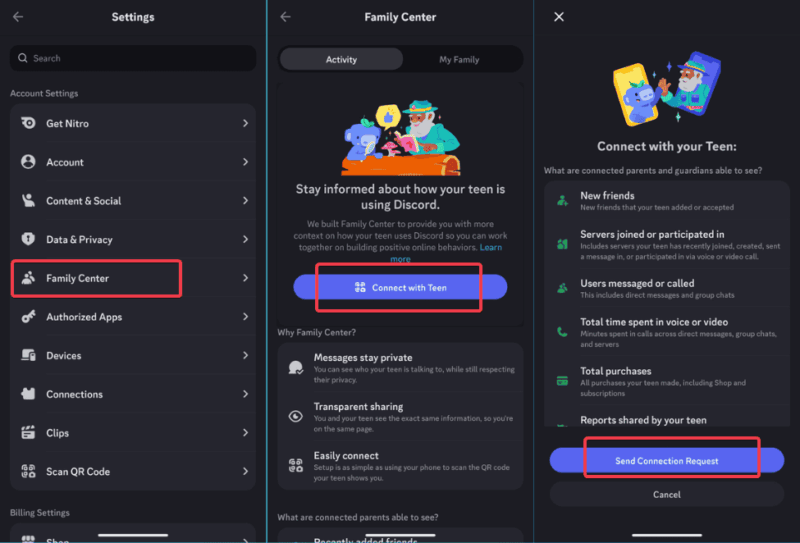Click the Connections puzzle icon
This screenshot has height=543, width=800.
pyautogui.click(x=28, y=394)
